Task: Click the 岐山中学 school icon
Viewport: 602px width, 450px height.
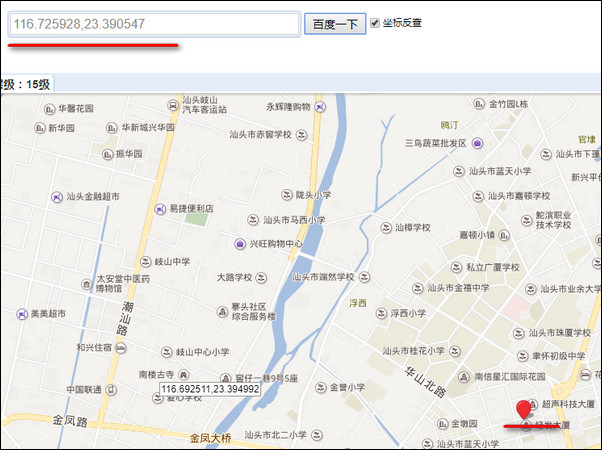Action: click(x=146, y=262)
